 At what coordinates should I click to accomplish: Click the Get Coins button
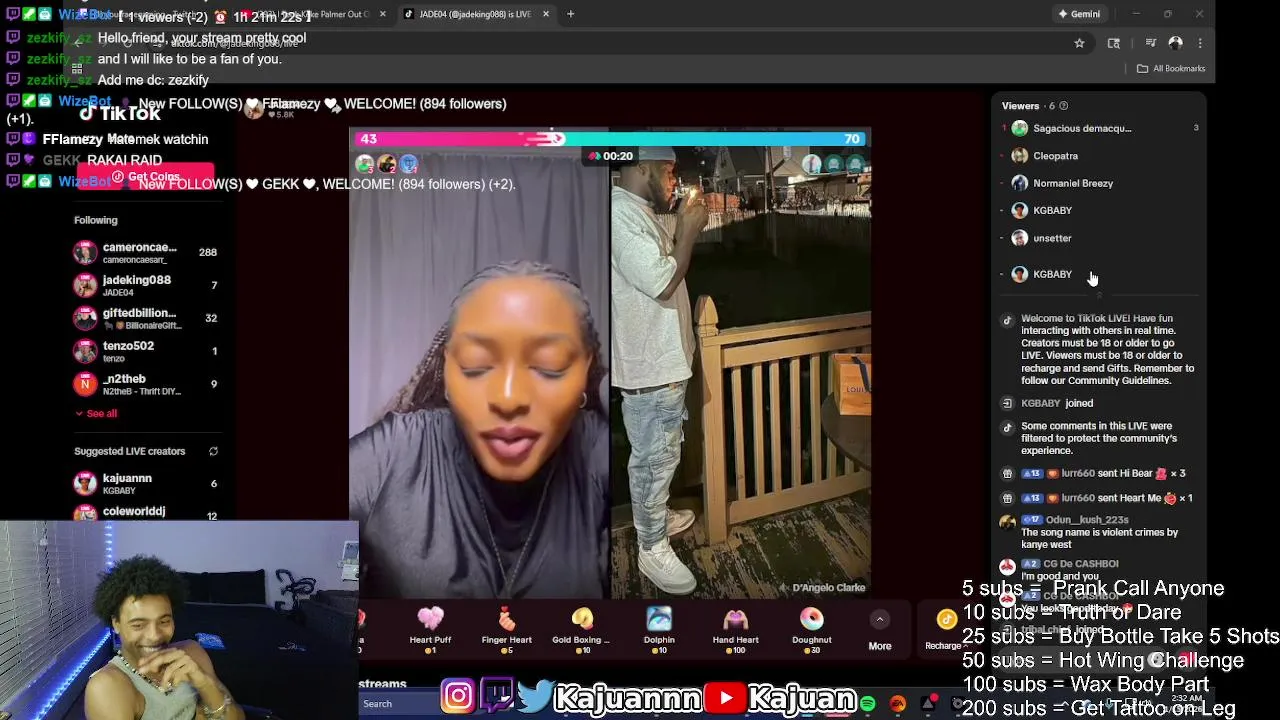(146, 177)
